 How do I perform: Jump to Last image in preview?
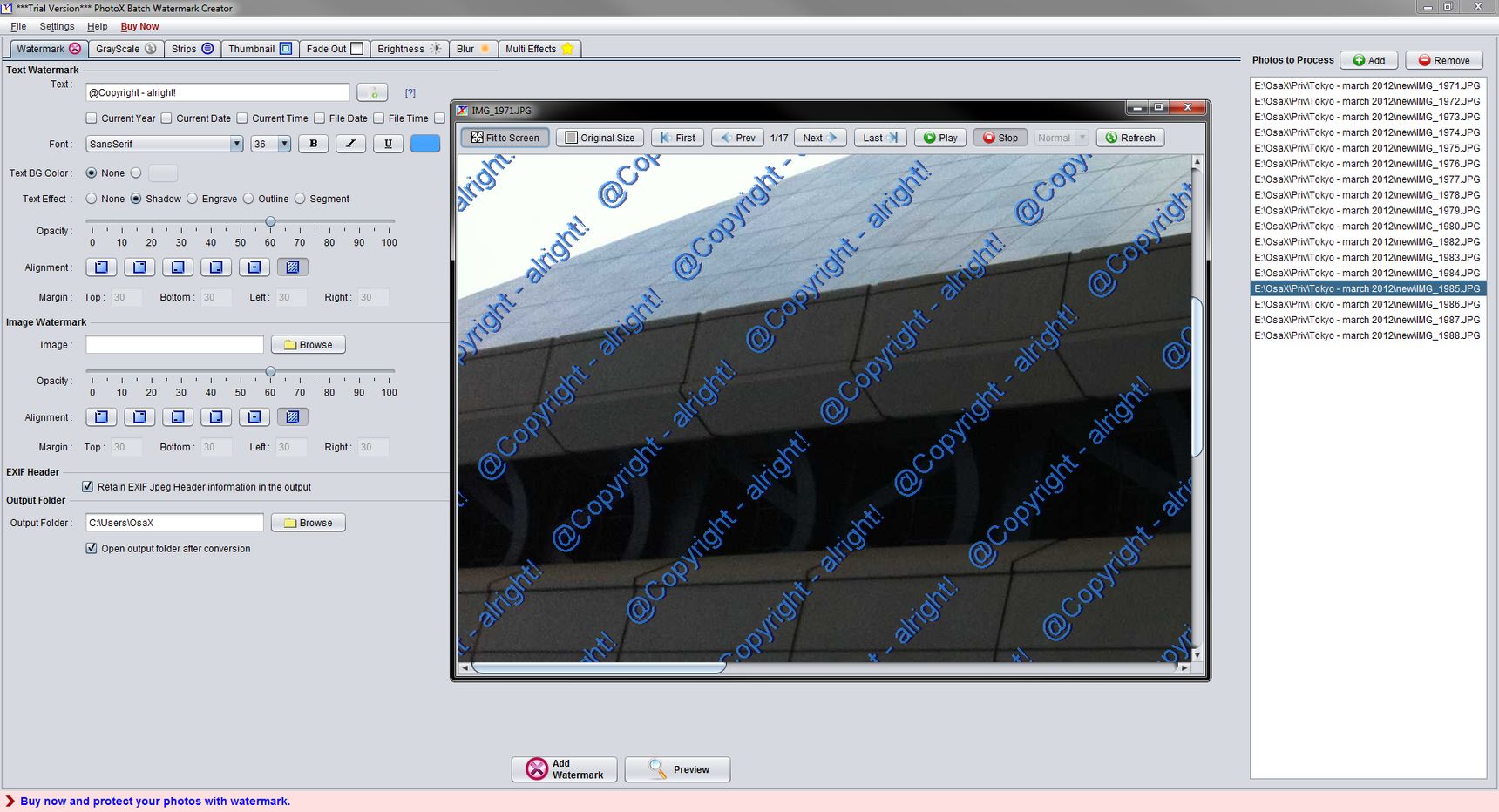tap(880, 138)
